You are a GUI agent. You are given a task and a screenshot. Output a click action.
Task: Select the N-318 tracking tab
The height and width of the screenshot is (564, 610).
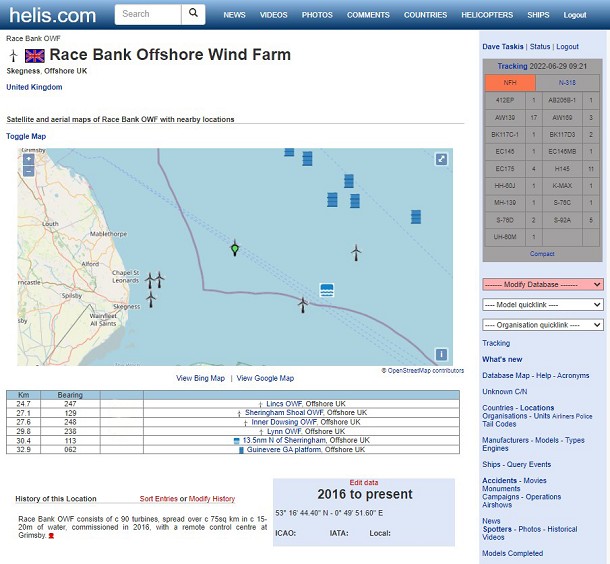567,82
